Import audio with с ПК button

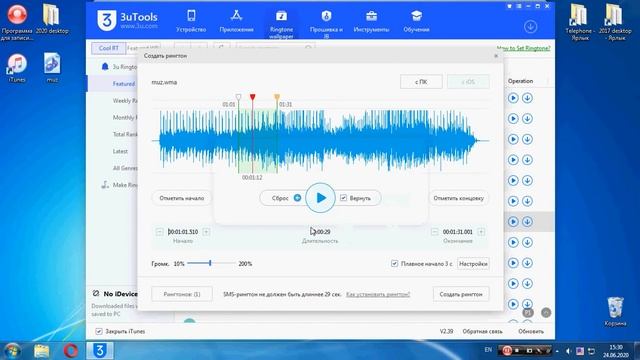tap(421, 82)
